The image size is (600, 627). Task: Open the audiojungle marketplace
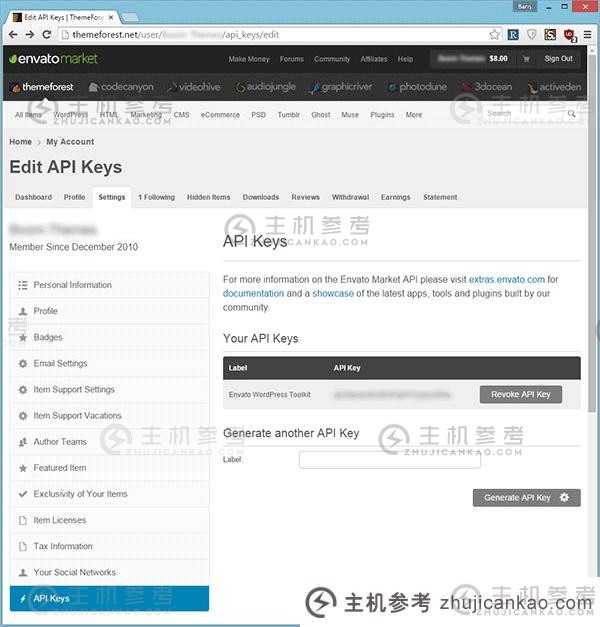266,87
